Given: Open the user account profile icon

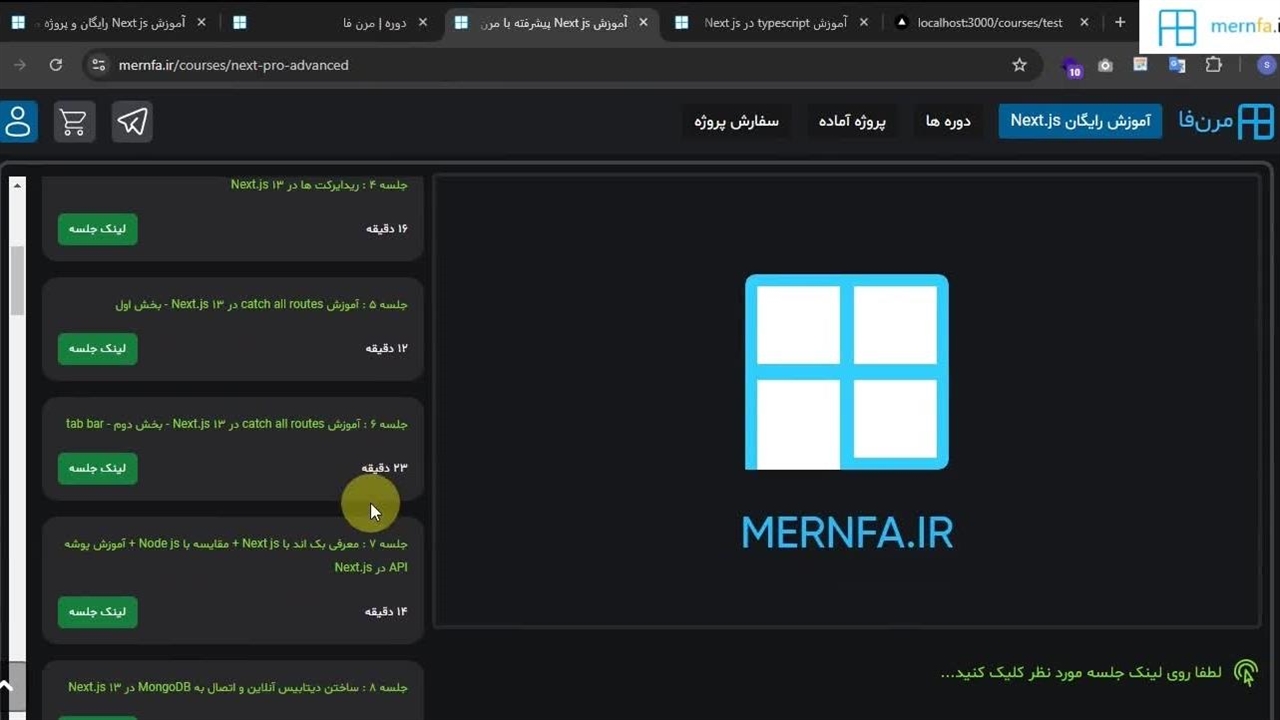Looking at the screenshot, I should [18, 122].
